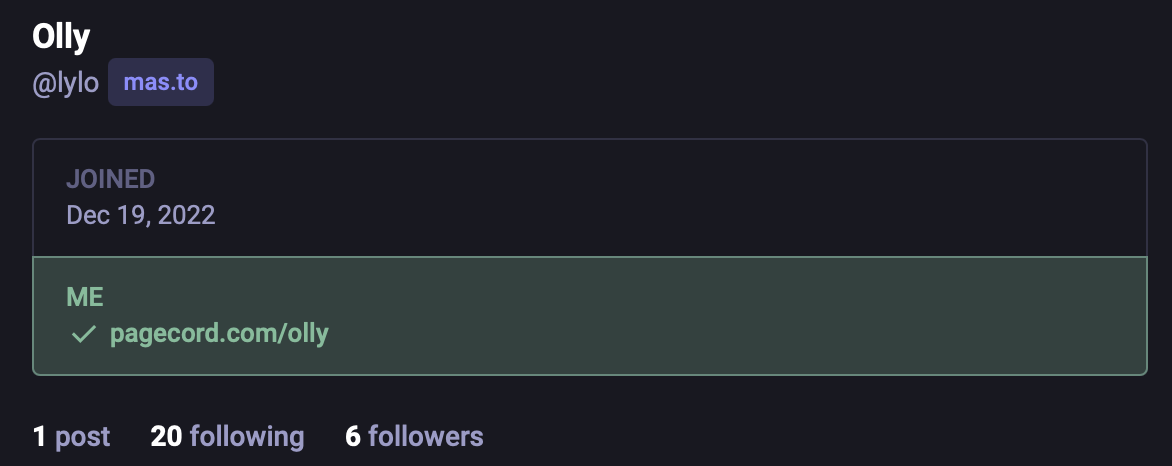
Task: Click the Olly display name heading
Action: pyautogui.click(x=61, y=38)
